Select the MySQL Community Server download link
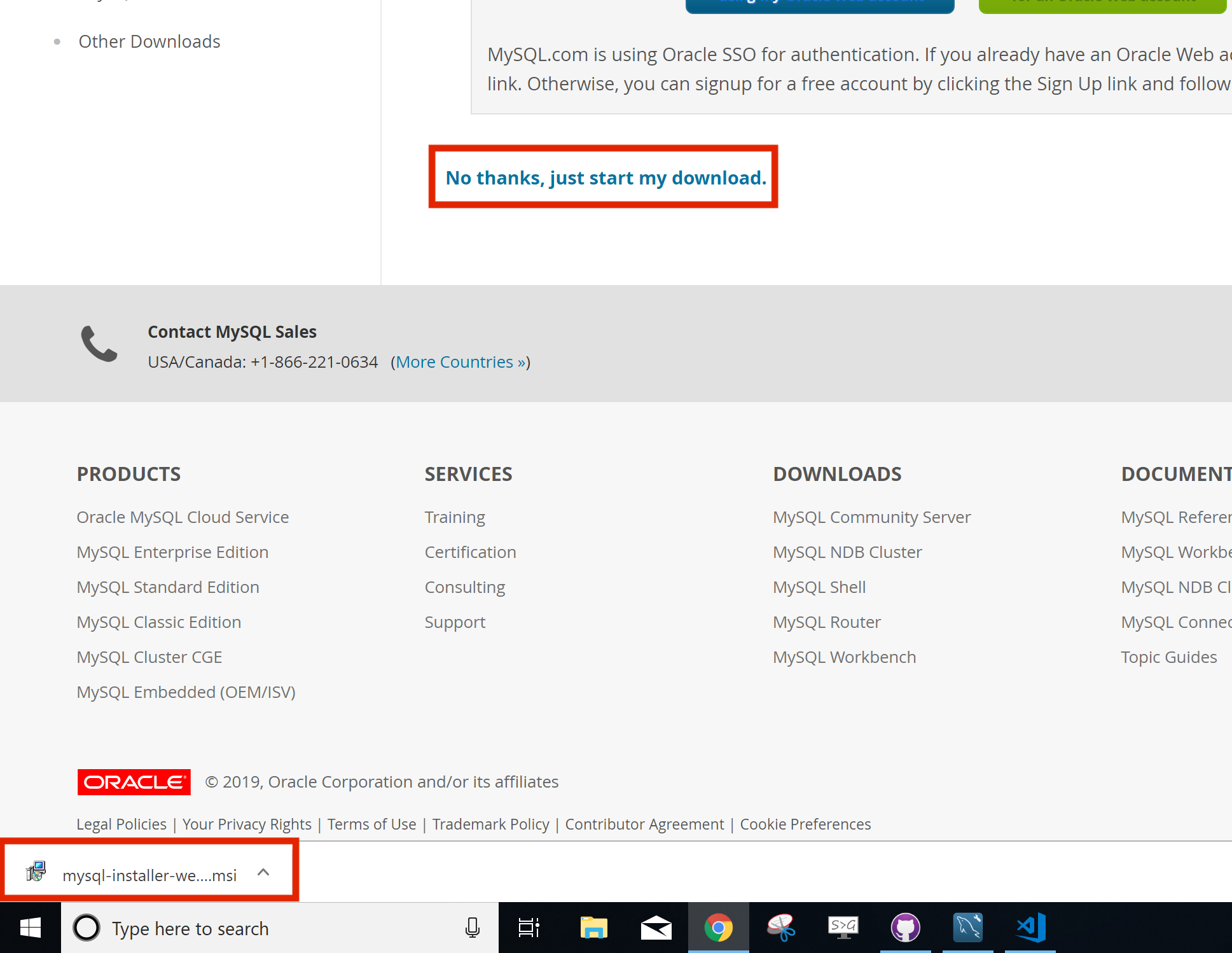1232x953 pixels. [x=873, y=517]
